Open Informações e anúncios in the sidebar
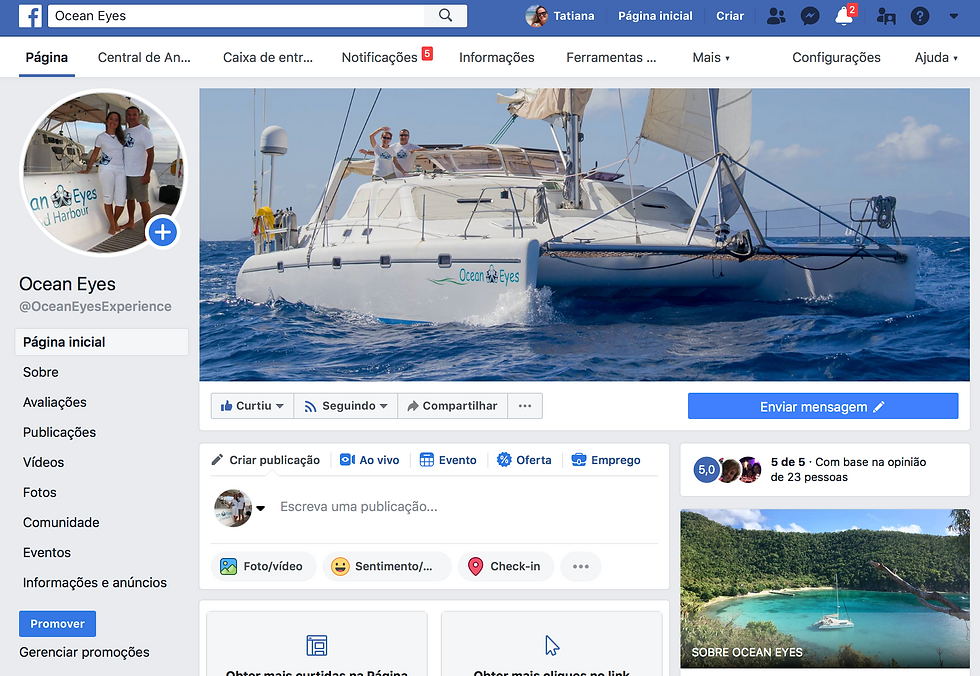980x676 pixels. tap(95, 582)
